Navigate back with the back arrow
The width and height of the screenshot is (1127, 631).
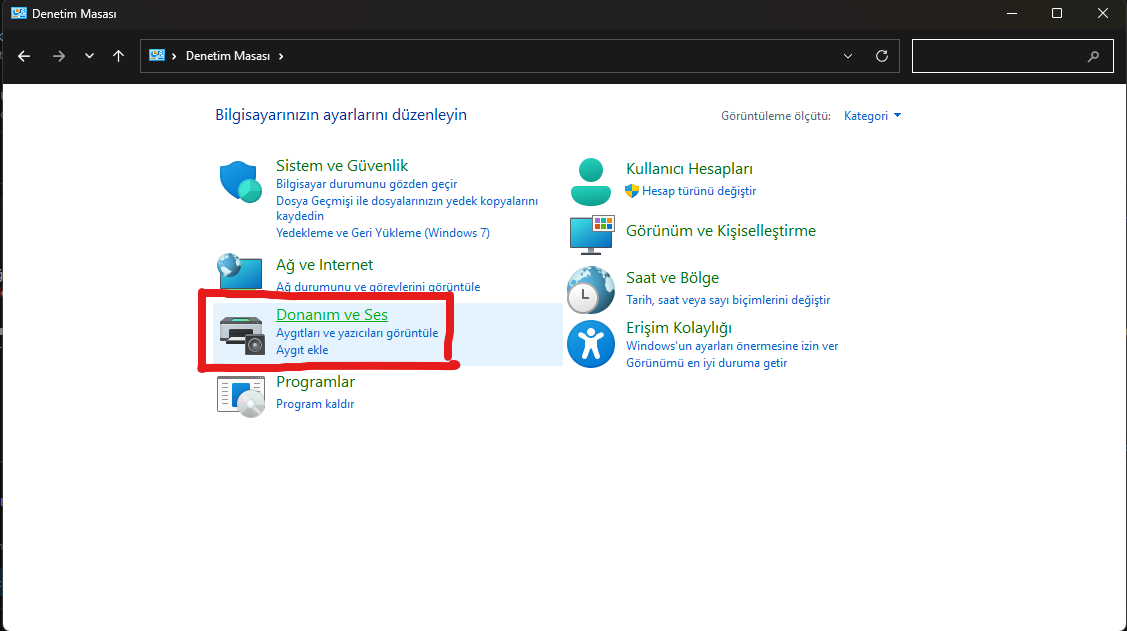tap(24, 56)
